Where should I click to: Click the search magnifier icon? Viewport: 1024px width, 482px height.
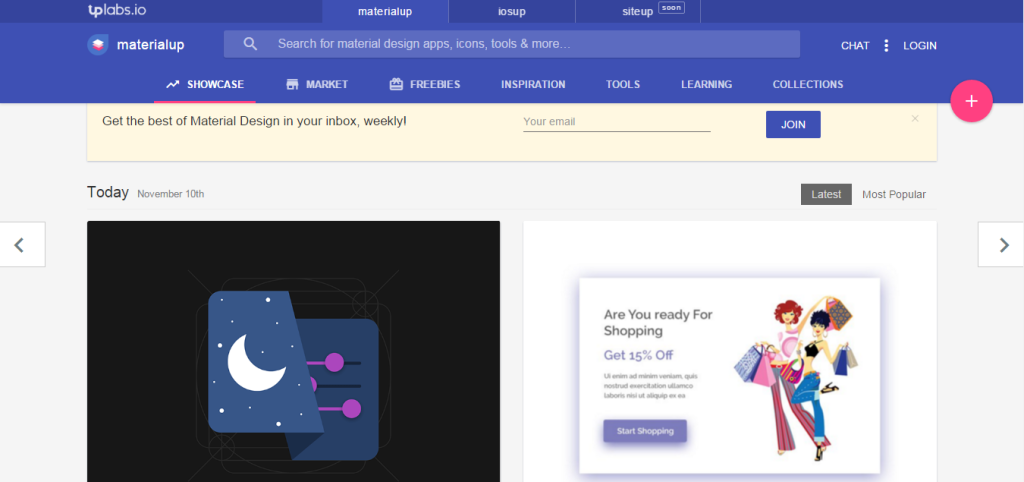251,44
